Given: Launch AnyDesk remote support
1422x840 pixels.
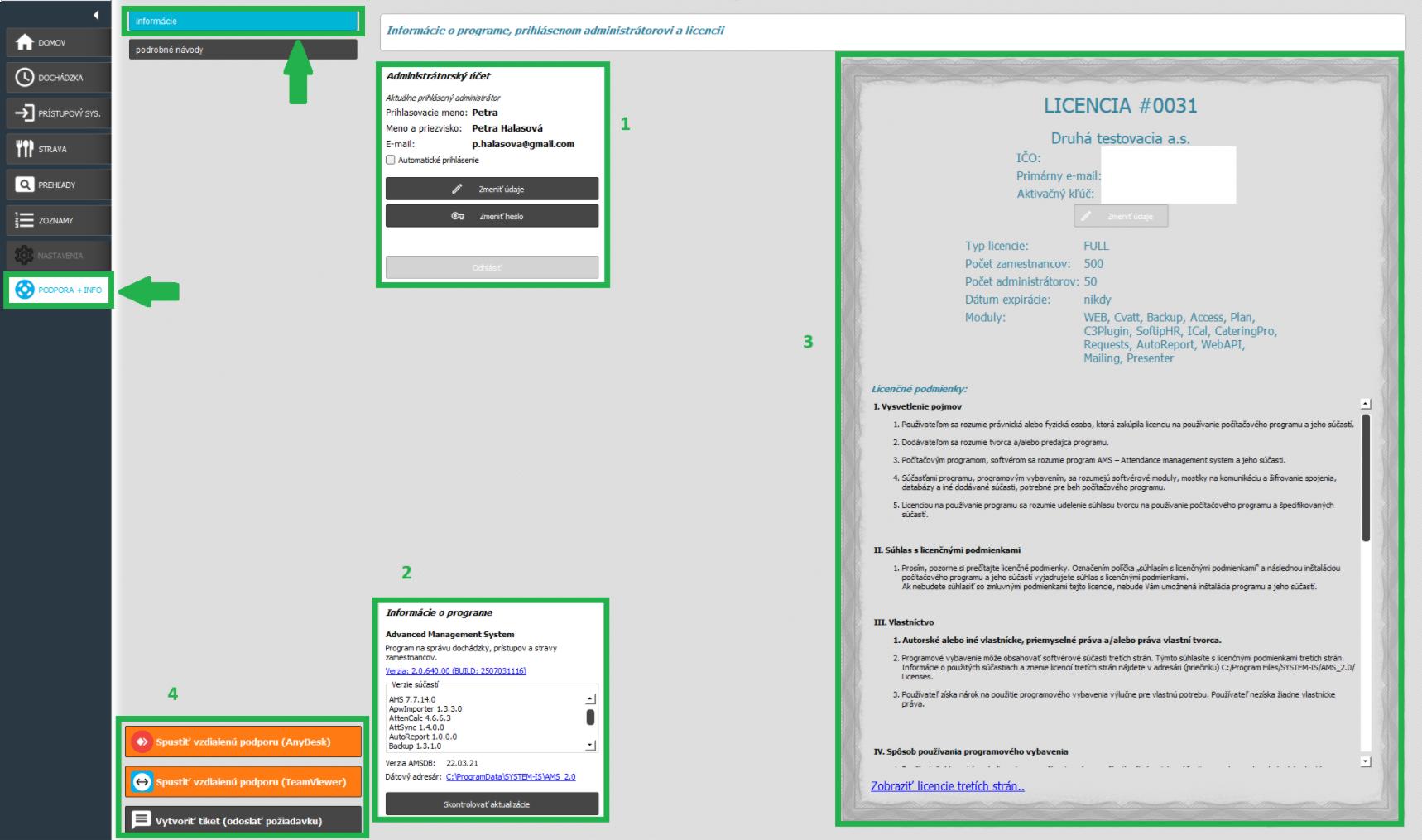Looking at the screenshot, I should [x=243, y=742].
